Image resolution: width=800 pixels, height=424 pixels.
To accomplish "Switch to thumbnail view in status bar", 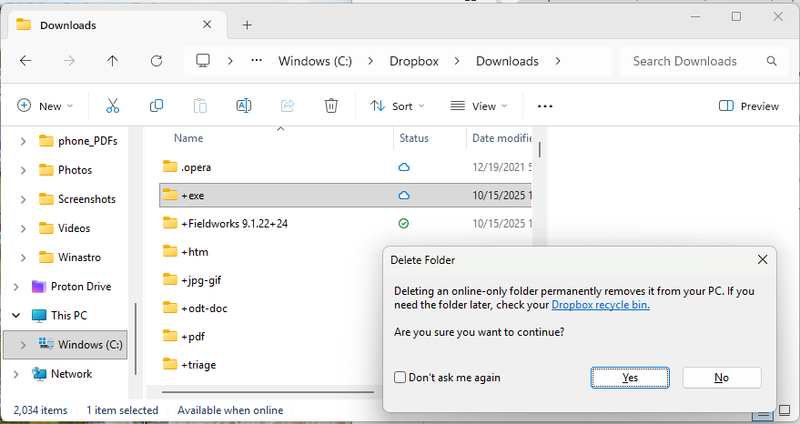I will click(x=783, y=410).
